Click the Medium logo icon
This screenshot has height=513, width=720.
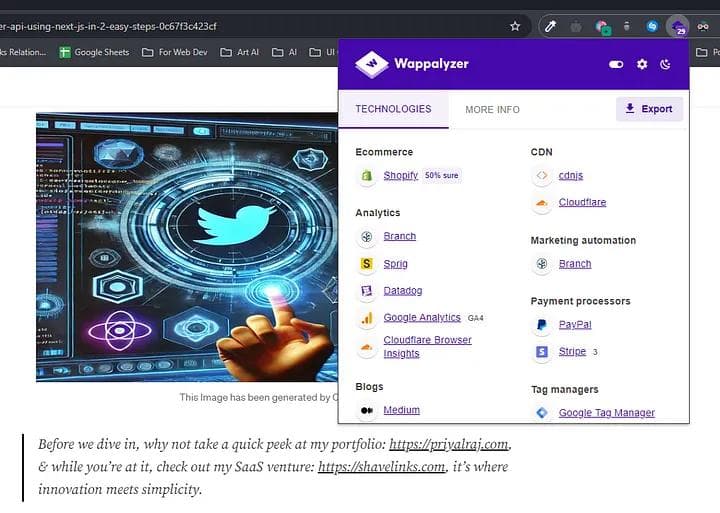pos(366,411)
